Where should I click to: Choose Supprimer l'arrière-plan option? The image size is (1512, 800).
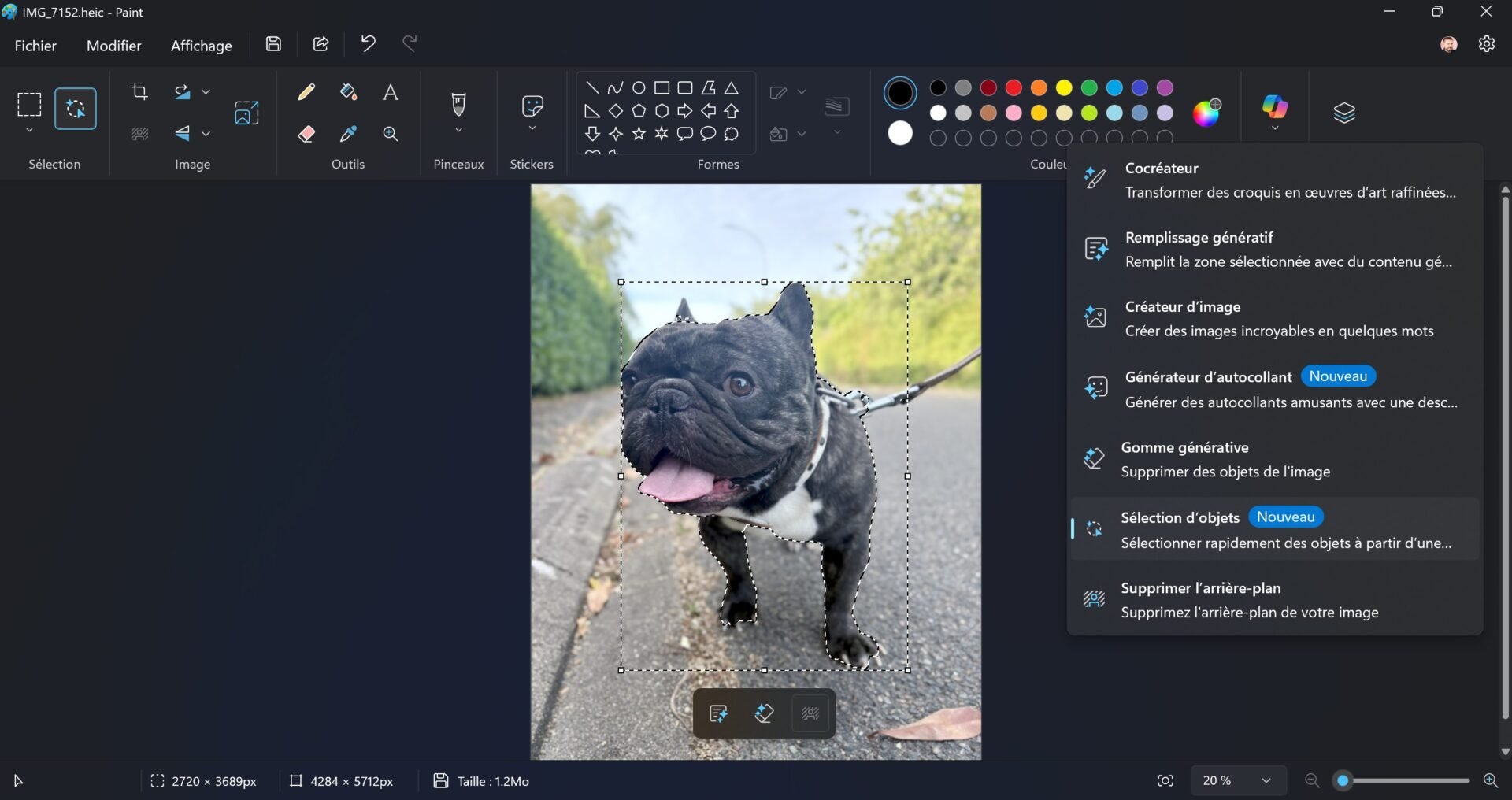point(1274,599)
